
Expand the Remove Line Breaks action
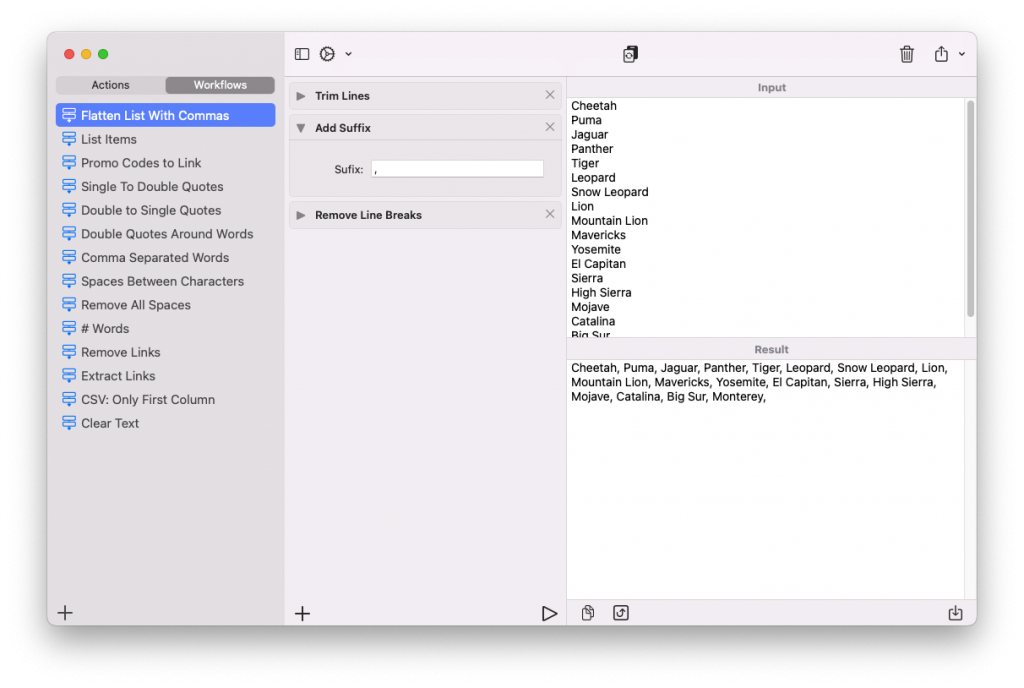(x=300, y=215)
